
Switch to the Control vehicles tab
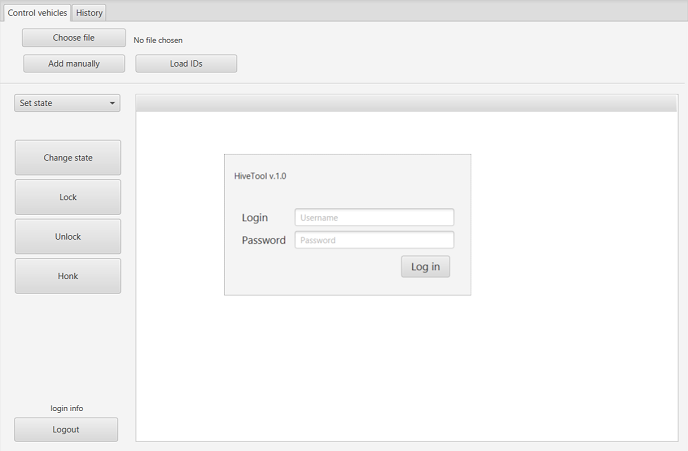pos(37,12)
